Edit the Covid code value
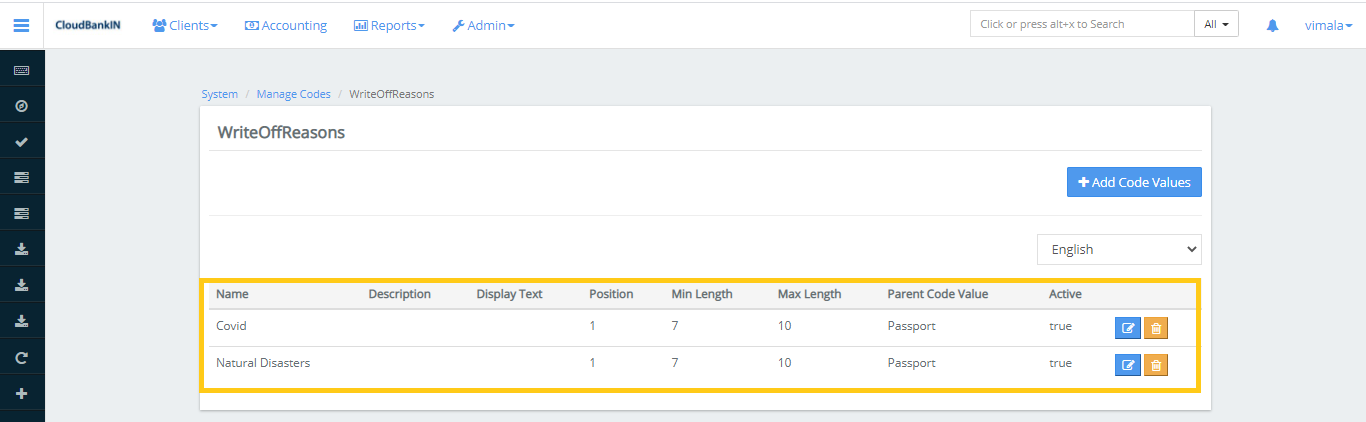 [1127, 328]
